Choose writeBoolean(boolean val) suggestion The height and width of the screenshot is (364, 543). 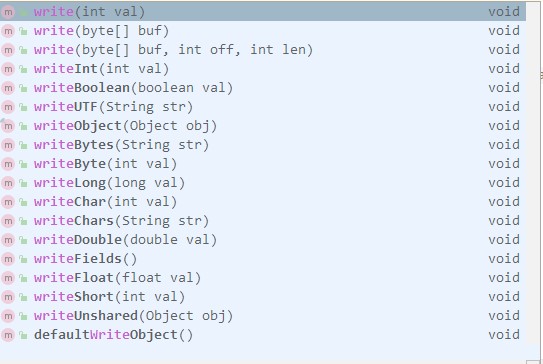(x=263, y=88)
